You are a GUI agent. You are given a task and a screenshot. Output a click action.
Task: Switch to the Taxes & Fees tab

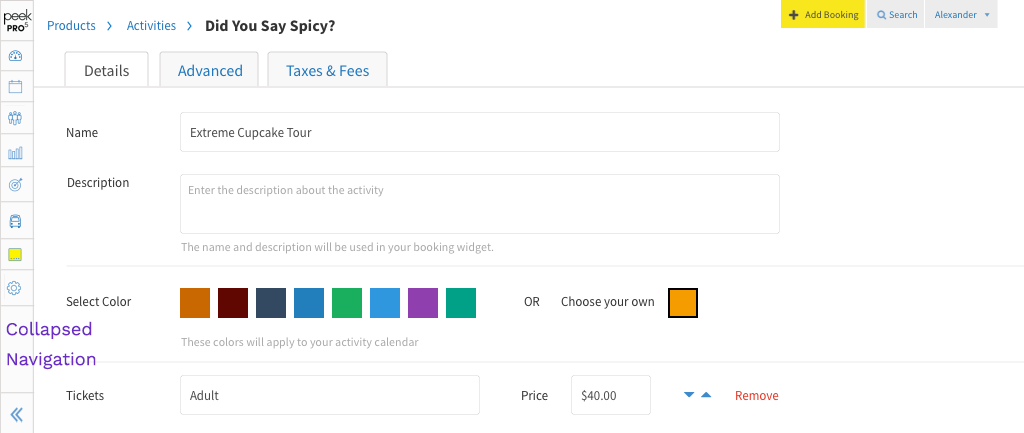point(327,70)
